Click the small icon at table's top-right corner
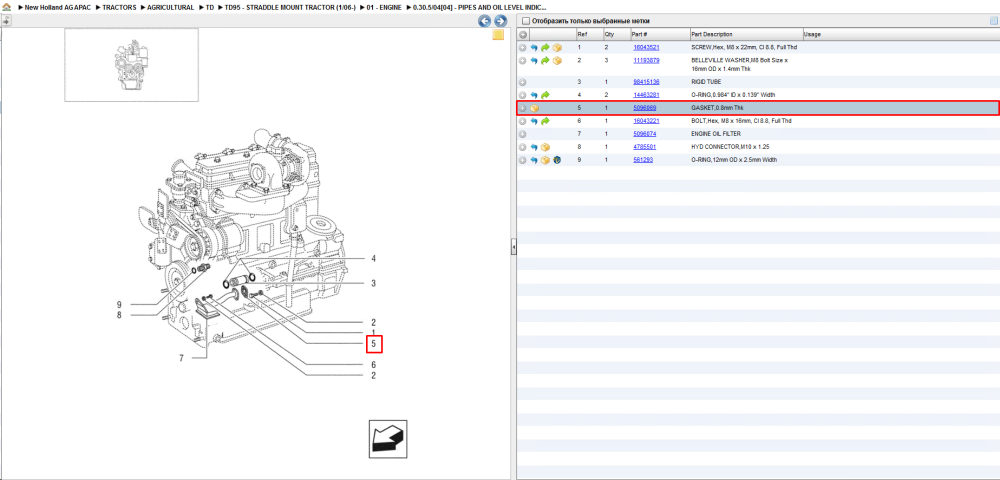Viewport: 1000px width, 480px height. (993, 21)
